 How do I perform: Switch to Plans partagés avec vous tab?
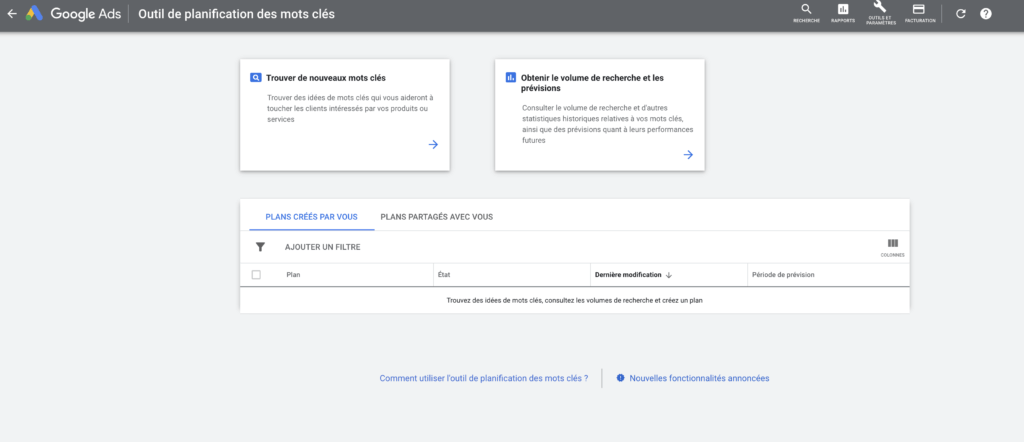click(x=436, y=216)
